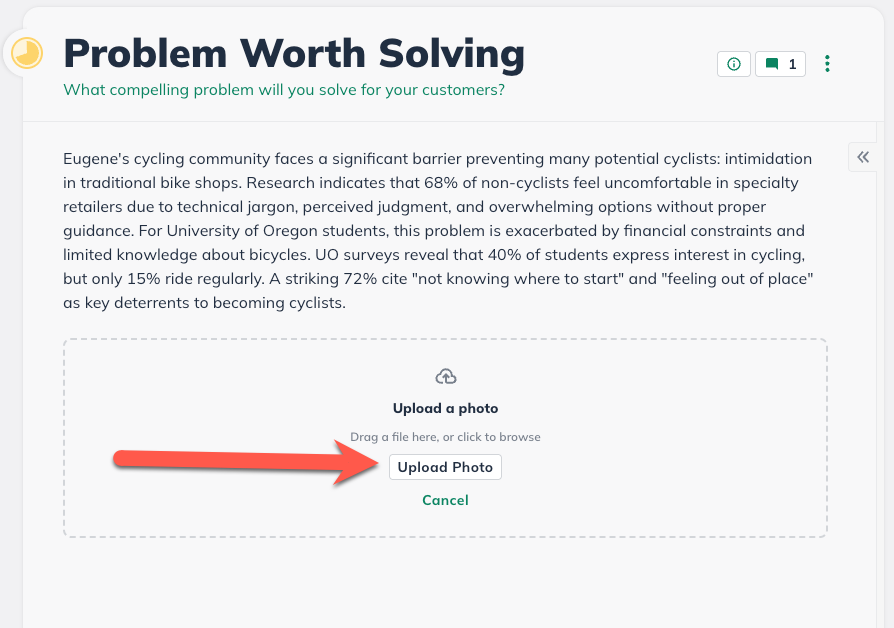This screenshot has width=894, height=628.
Task: Click the Upload Photo button
Action: (445, 467)
